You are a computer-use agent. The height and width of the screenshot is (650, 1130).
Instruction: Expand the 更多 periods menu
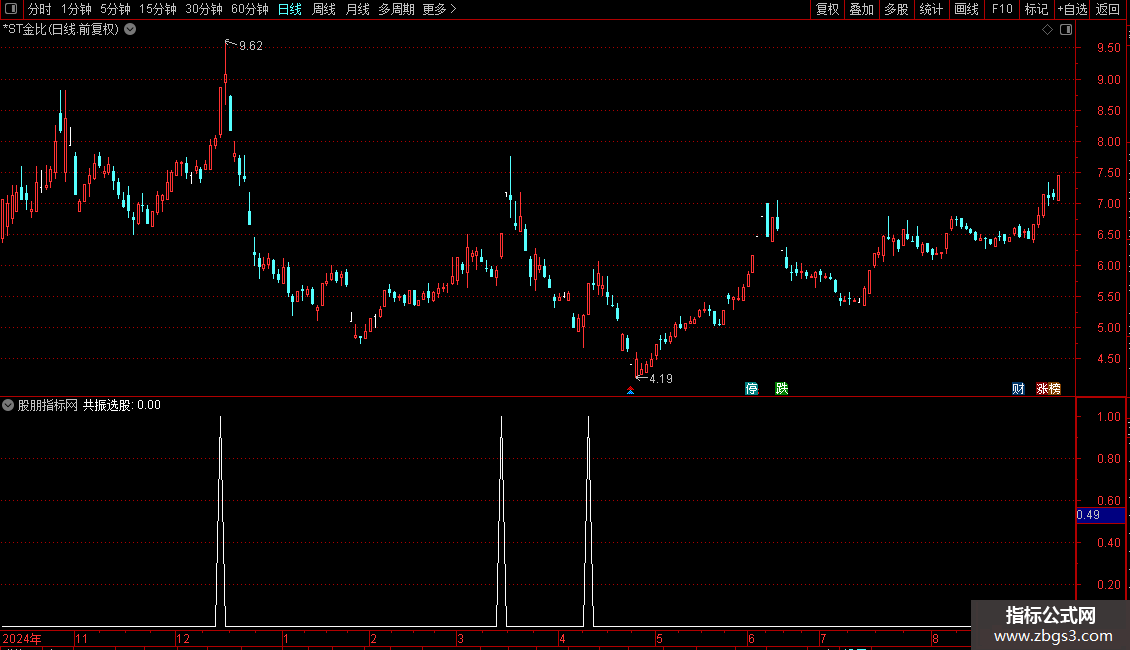(x=440, y=9)
